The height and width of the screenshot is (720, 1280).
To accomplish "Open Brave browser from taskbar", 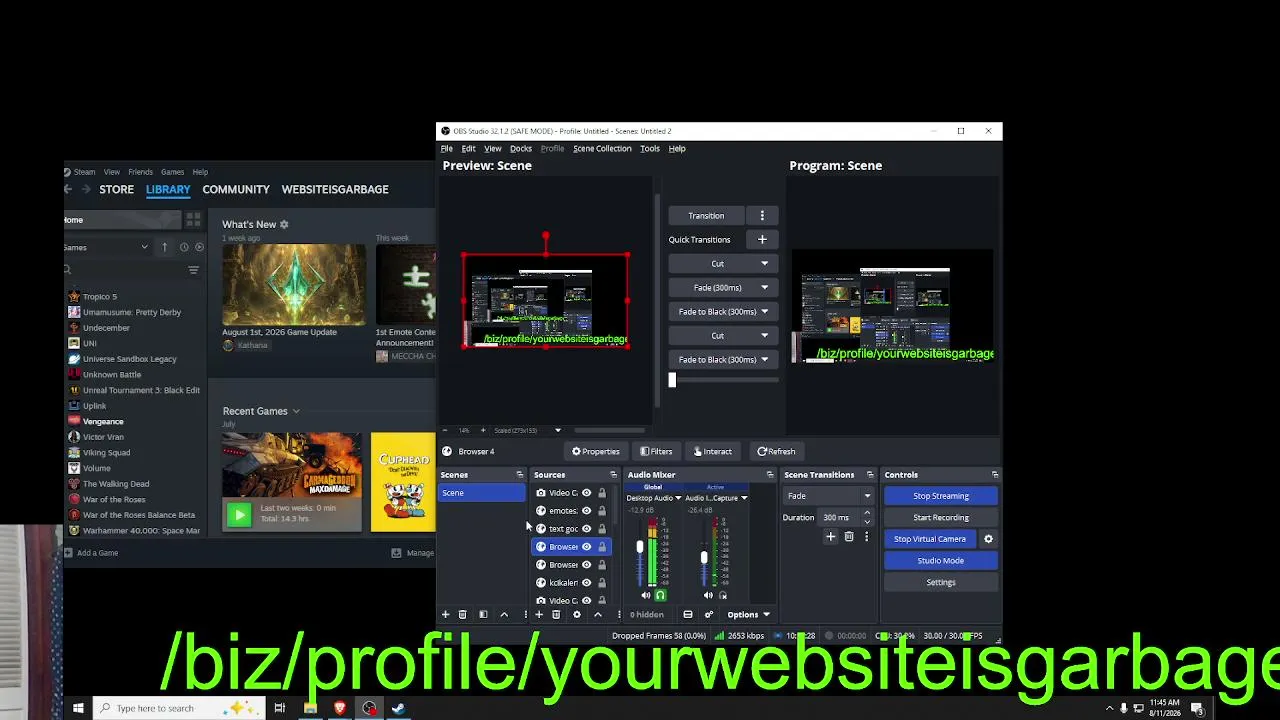I will tap(340, 708).
